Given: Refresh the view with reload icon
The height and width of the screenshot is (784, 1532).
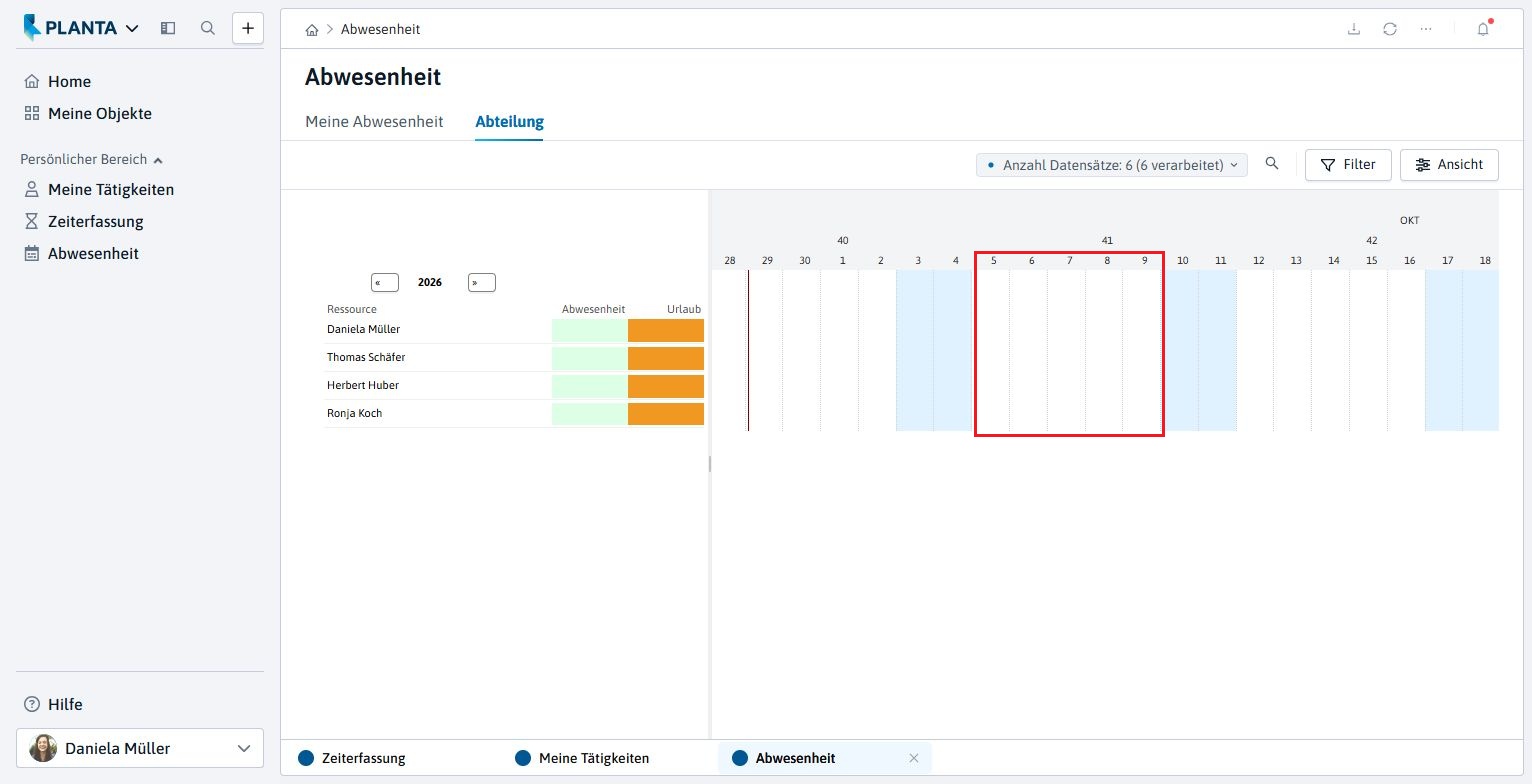Looking at the screenshot, I should [1390, 29].
